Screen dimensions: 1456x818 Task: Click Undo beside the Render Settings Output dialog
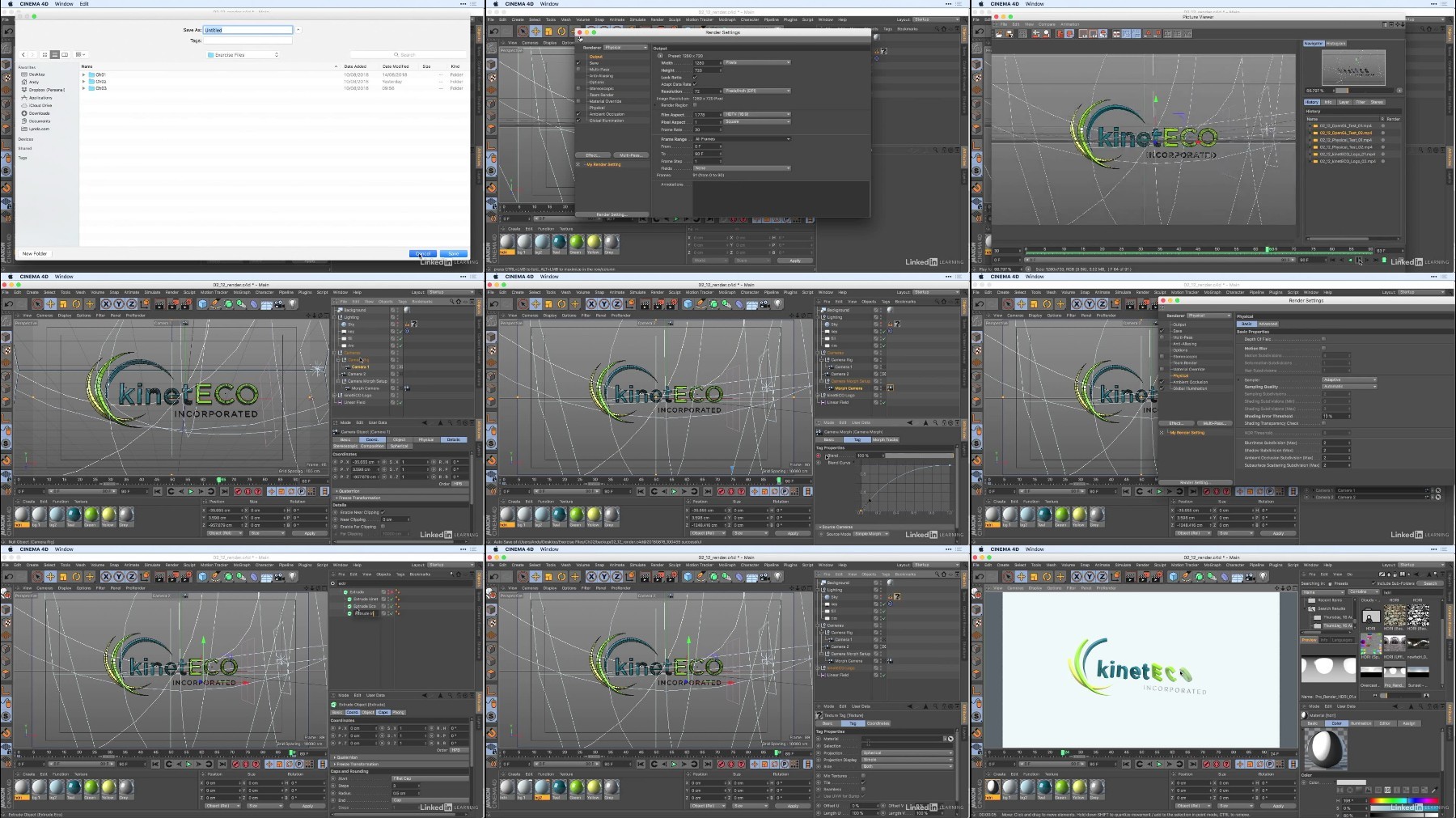(494, 32)
